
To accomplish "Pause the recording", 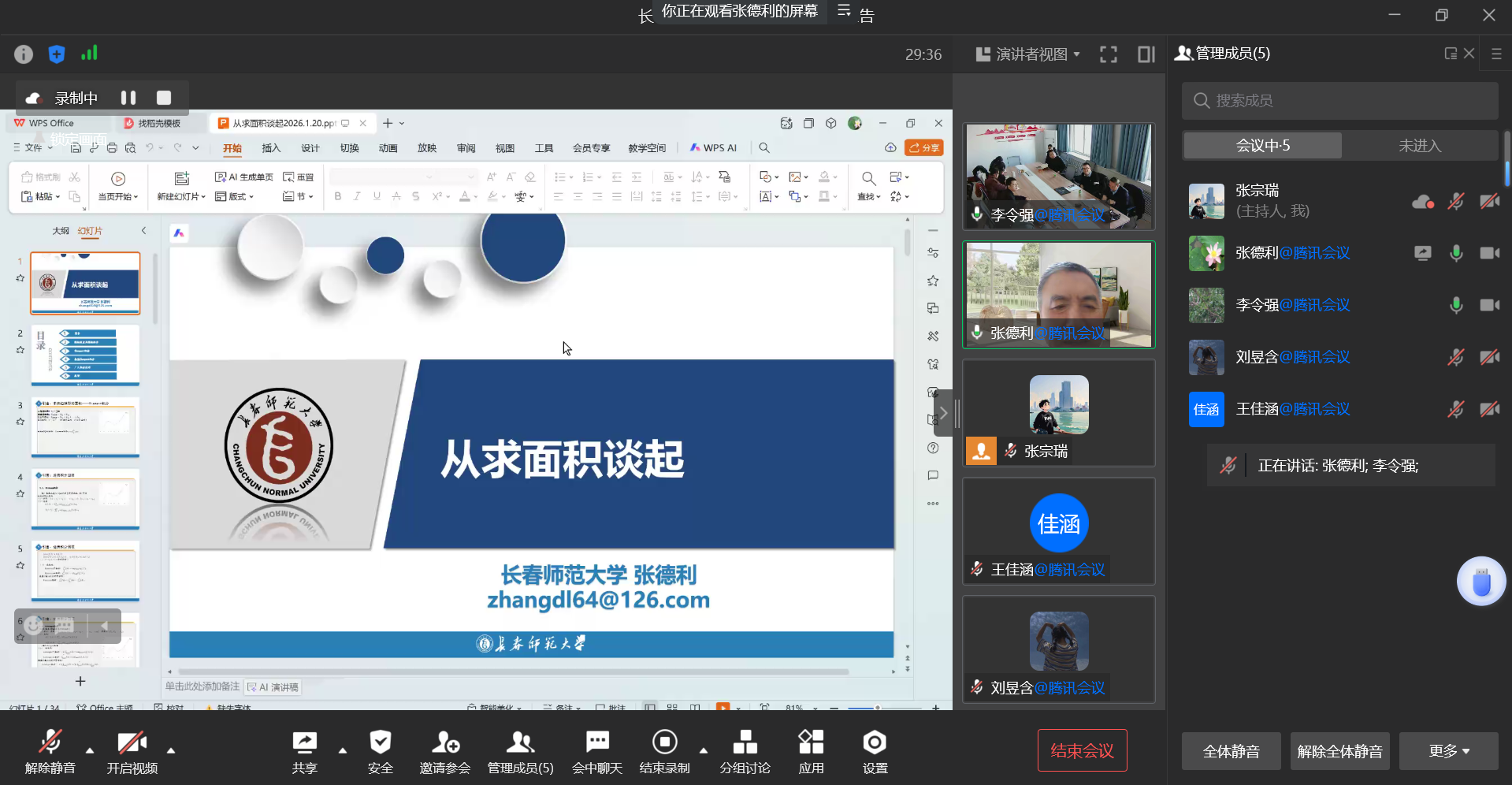I will pos(128,98).
